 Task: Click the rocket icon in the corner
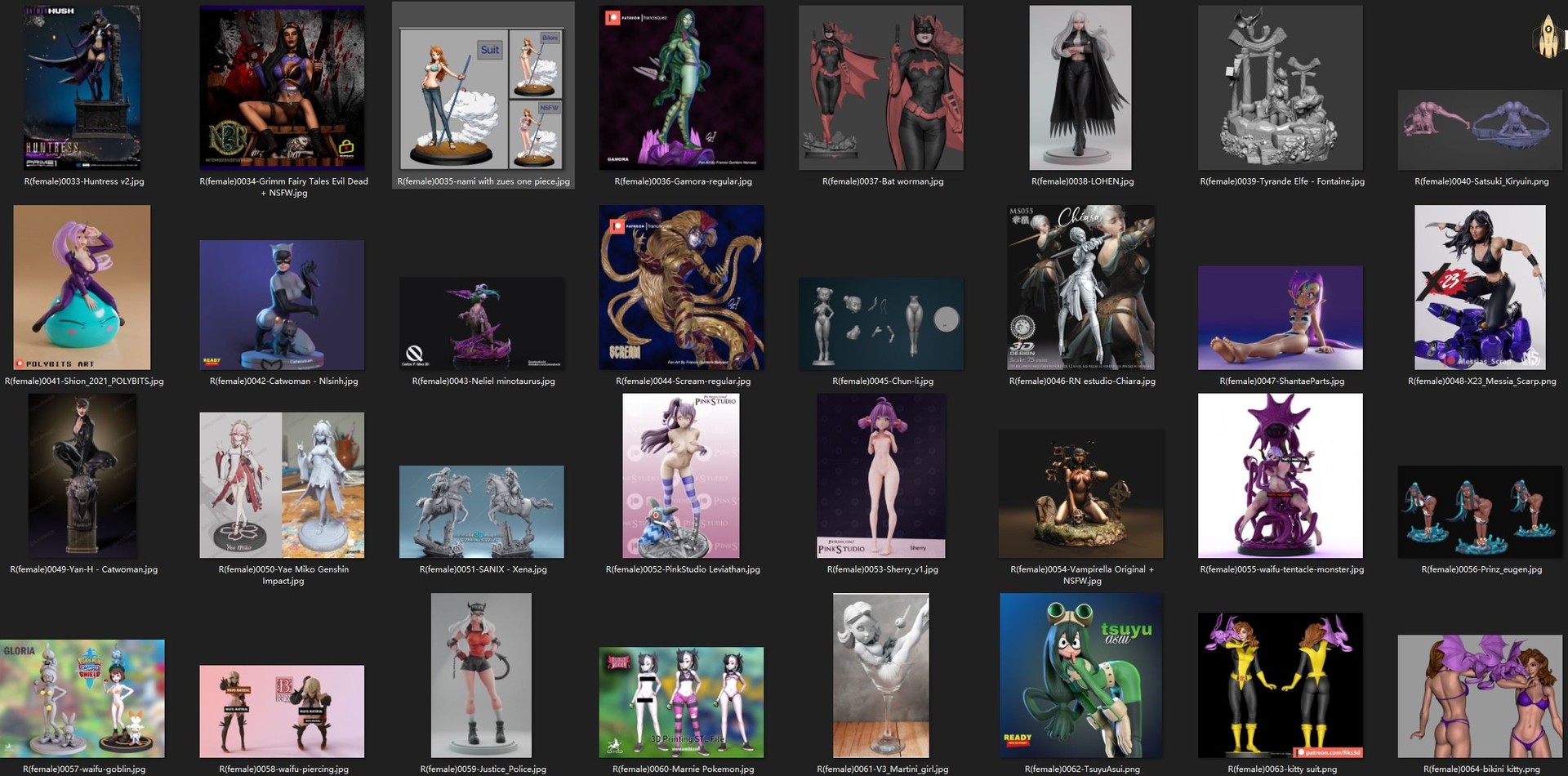(1548, 37)
